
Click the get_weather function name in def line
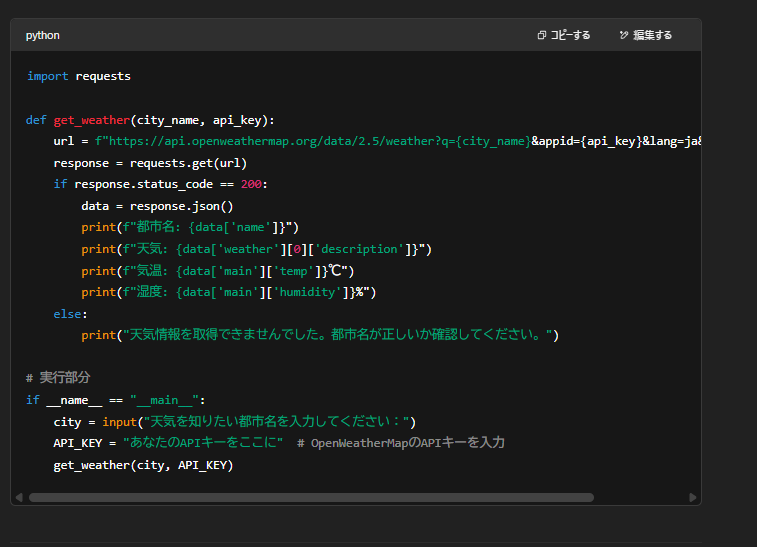92,120
